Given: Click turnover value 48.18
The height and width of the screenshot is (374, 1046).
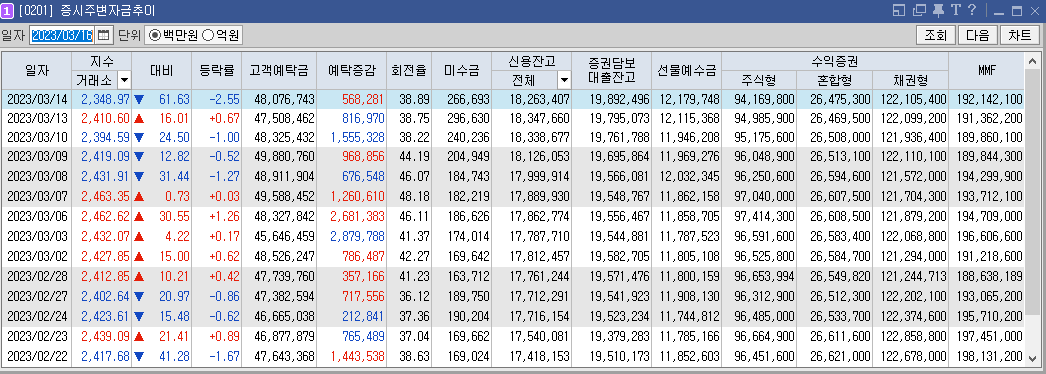Looking at the screenshot, I should 414,197.
